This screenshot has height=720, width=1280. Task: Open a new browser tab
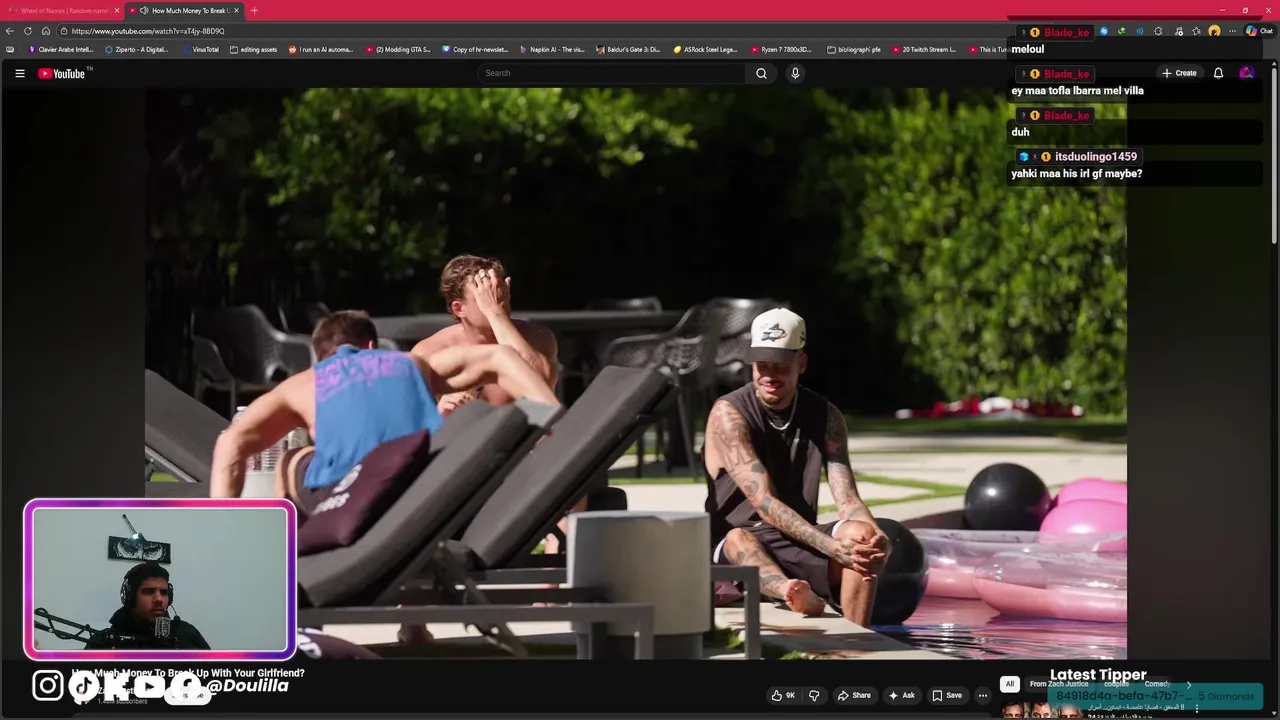254,10
